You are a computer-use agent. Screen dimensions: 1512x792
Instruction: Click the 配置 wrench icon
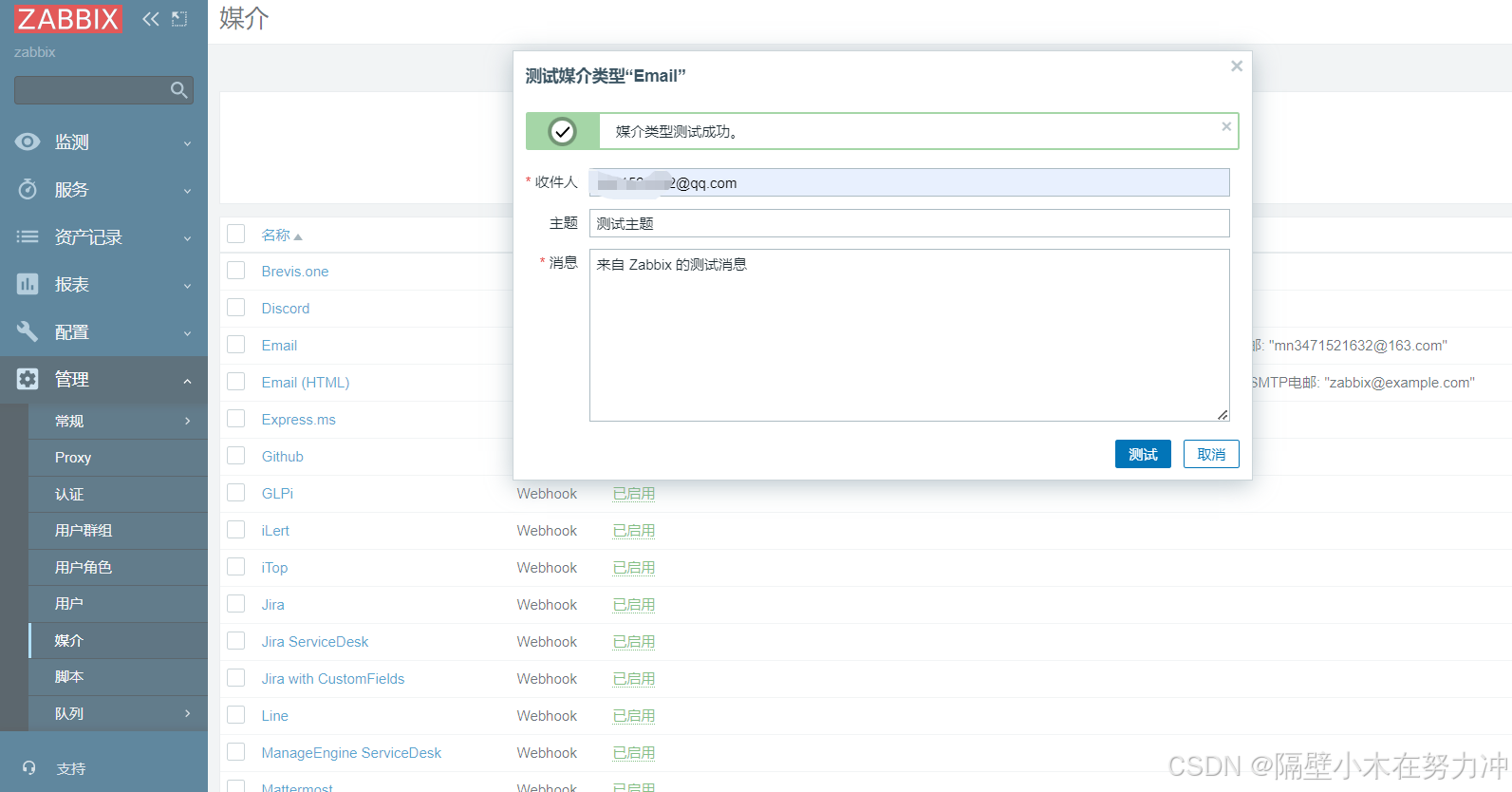(28, 331)
